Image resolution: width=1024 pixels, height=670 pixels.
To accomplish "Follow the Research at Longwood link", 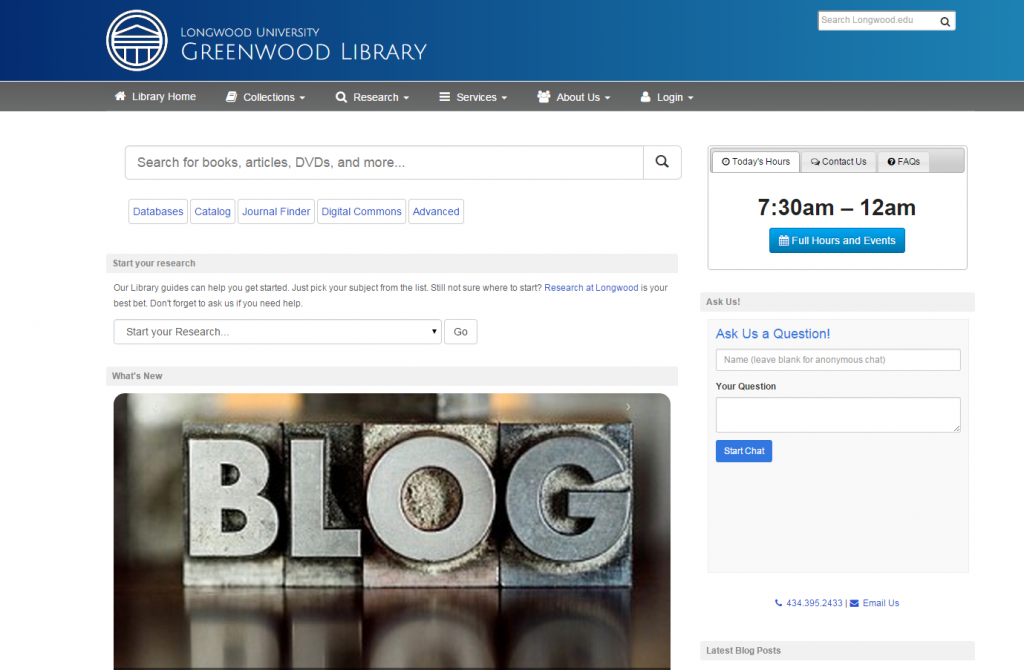I will [x=591, y=288].
